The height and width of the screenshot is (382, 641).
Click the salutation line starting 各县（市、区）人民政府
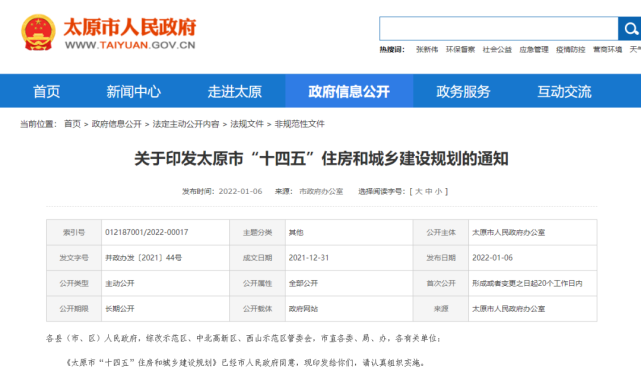point(244,338)
